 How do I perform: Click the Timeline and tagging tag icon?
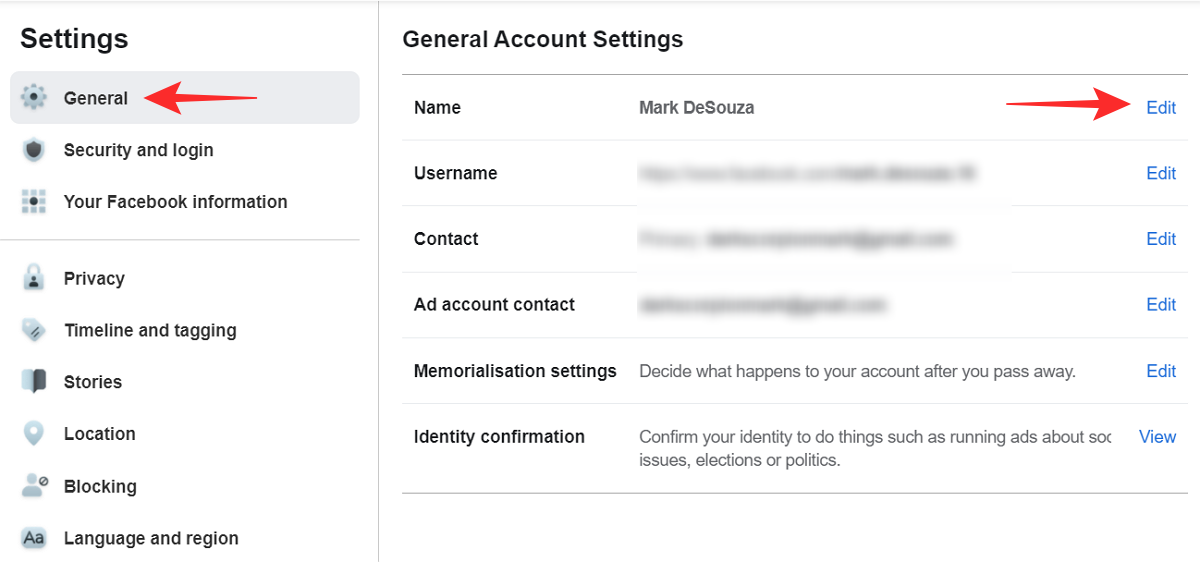(34, 330)
